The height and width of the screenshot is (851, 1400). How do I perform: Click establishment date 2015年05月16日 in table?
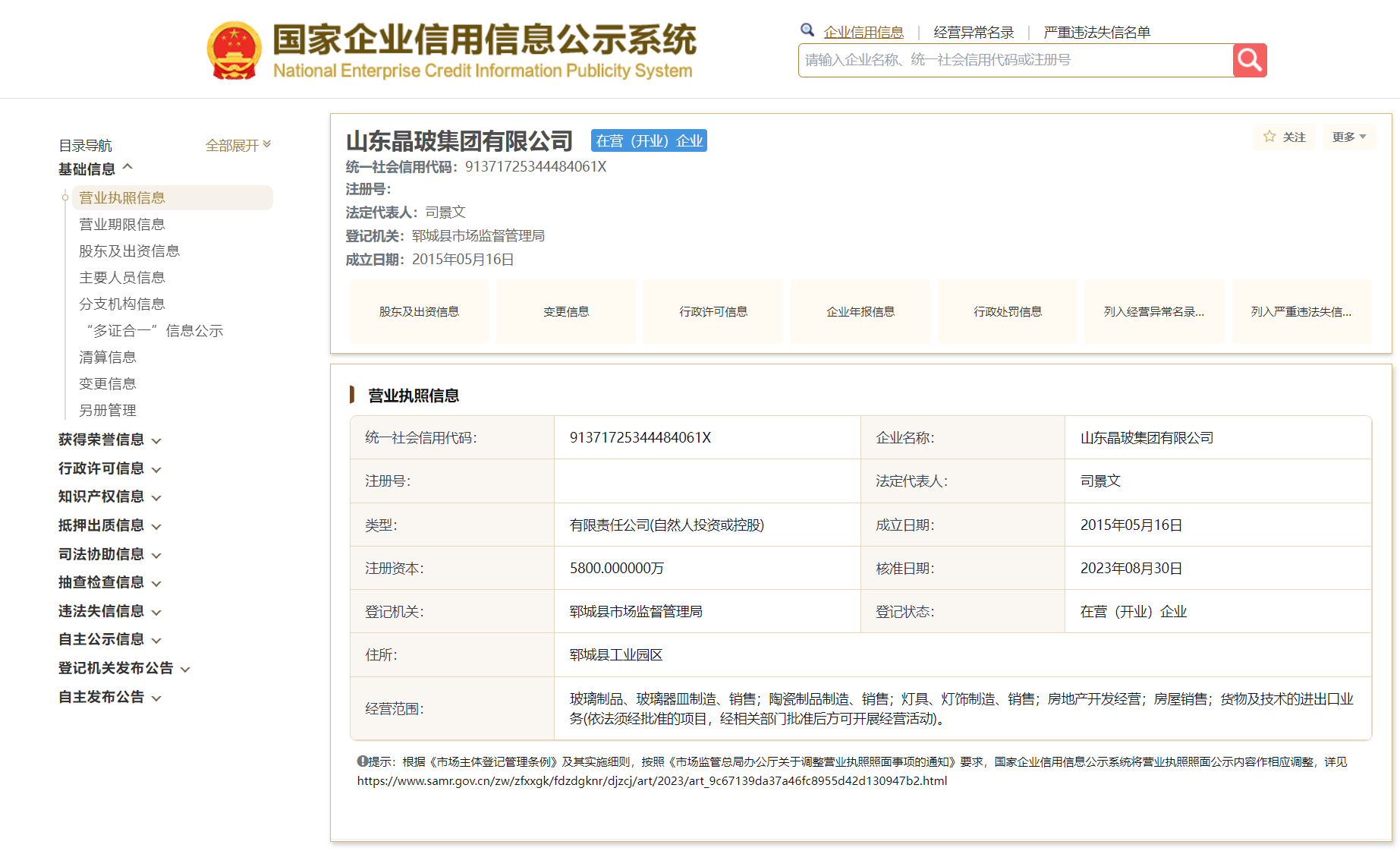[1131, 525]
